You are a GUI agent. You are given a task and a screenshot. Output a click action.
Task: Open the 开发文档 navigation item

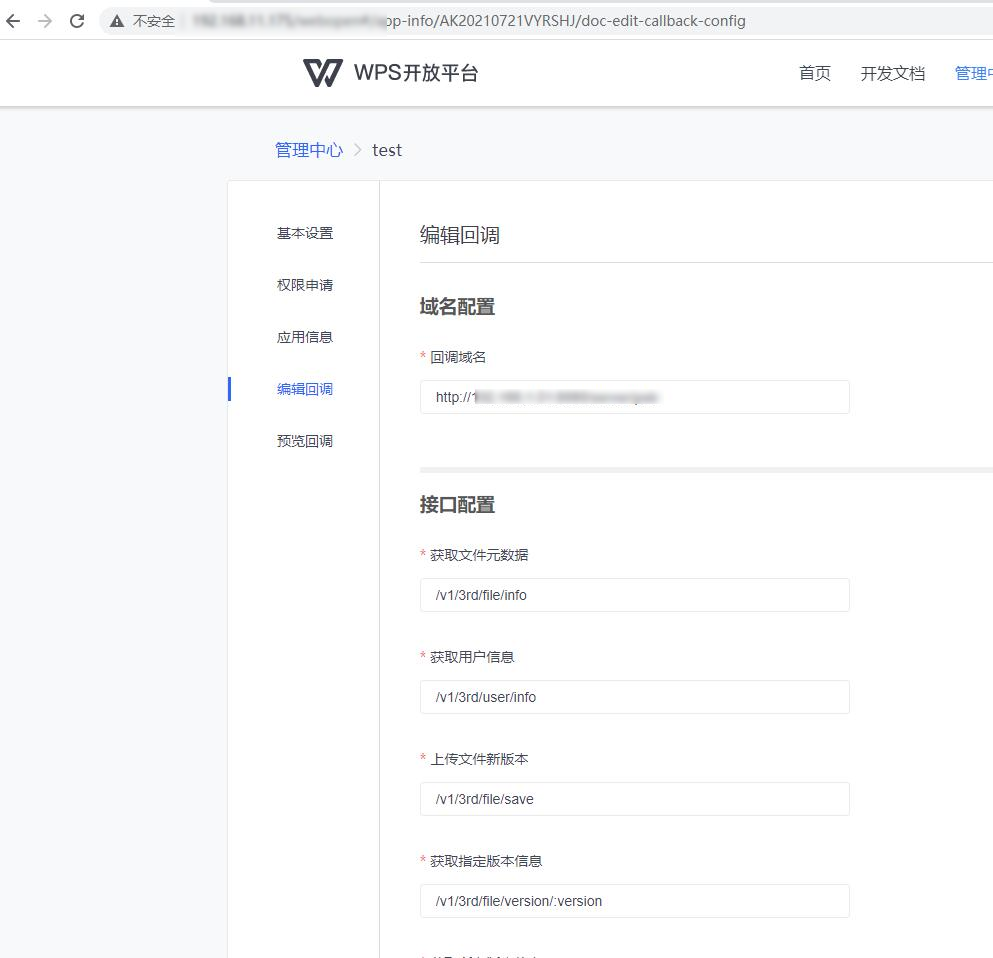[893, 73]
